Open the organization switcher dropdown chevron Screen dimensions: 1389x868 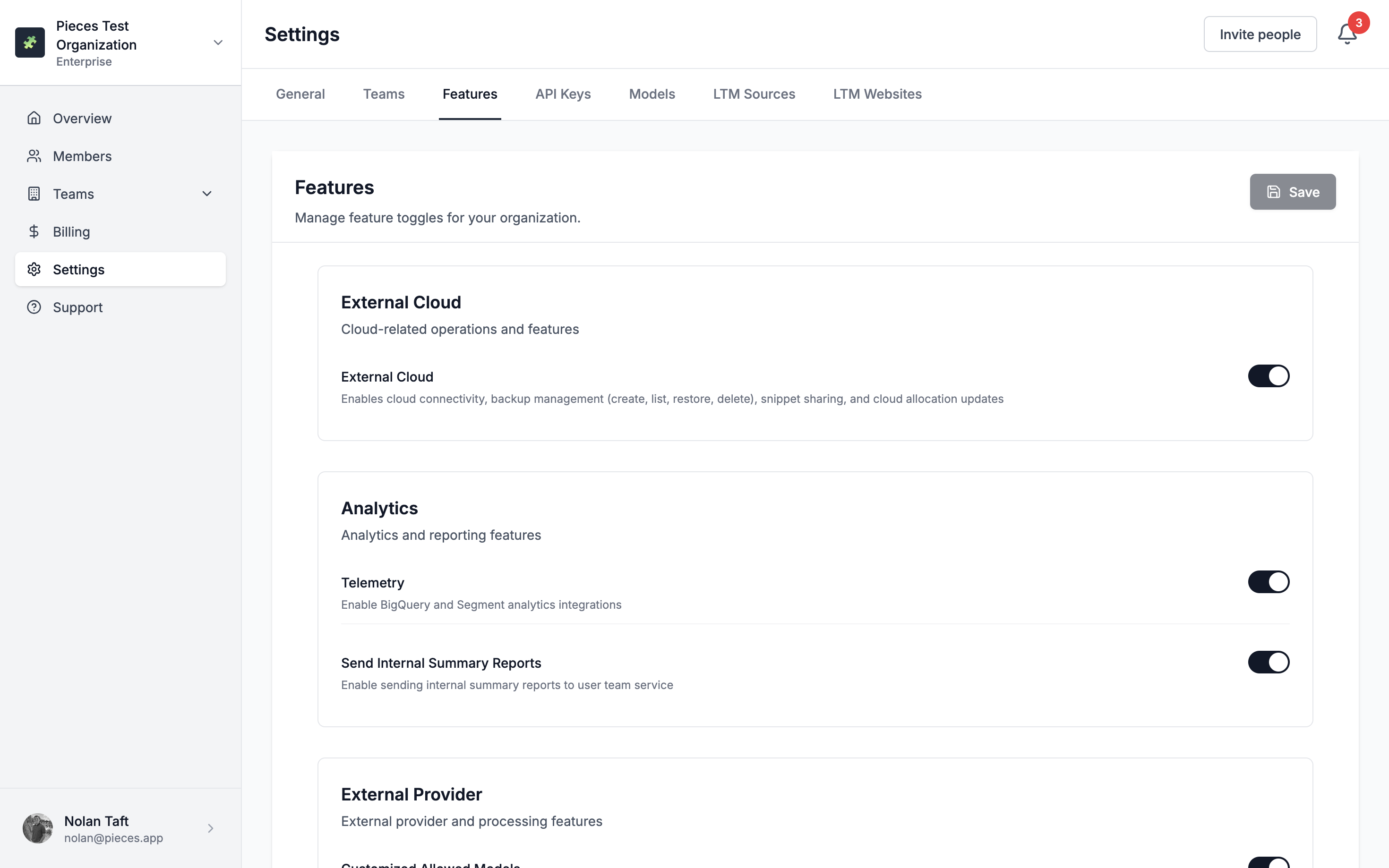click(x=218, y=43)
